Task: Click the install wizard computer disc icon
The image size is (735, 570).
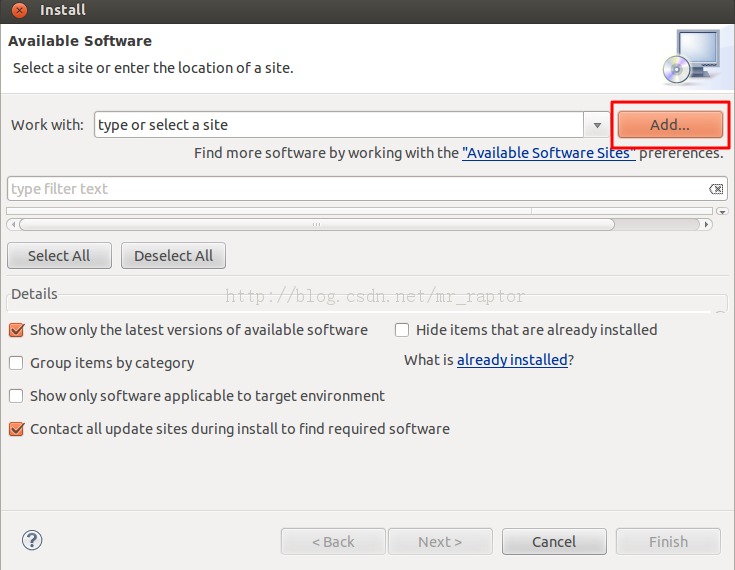Action: [689, 57]
